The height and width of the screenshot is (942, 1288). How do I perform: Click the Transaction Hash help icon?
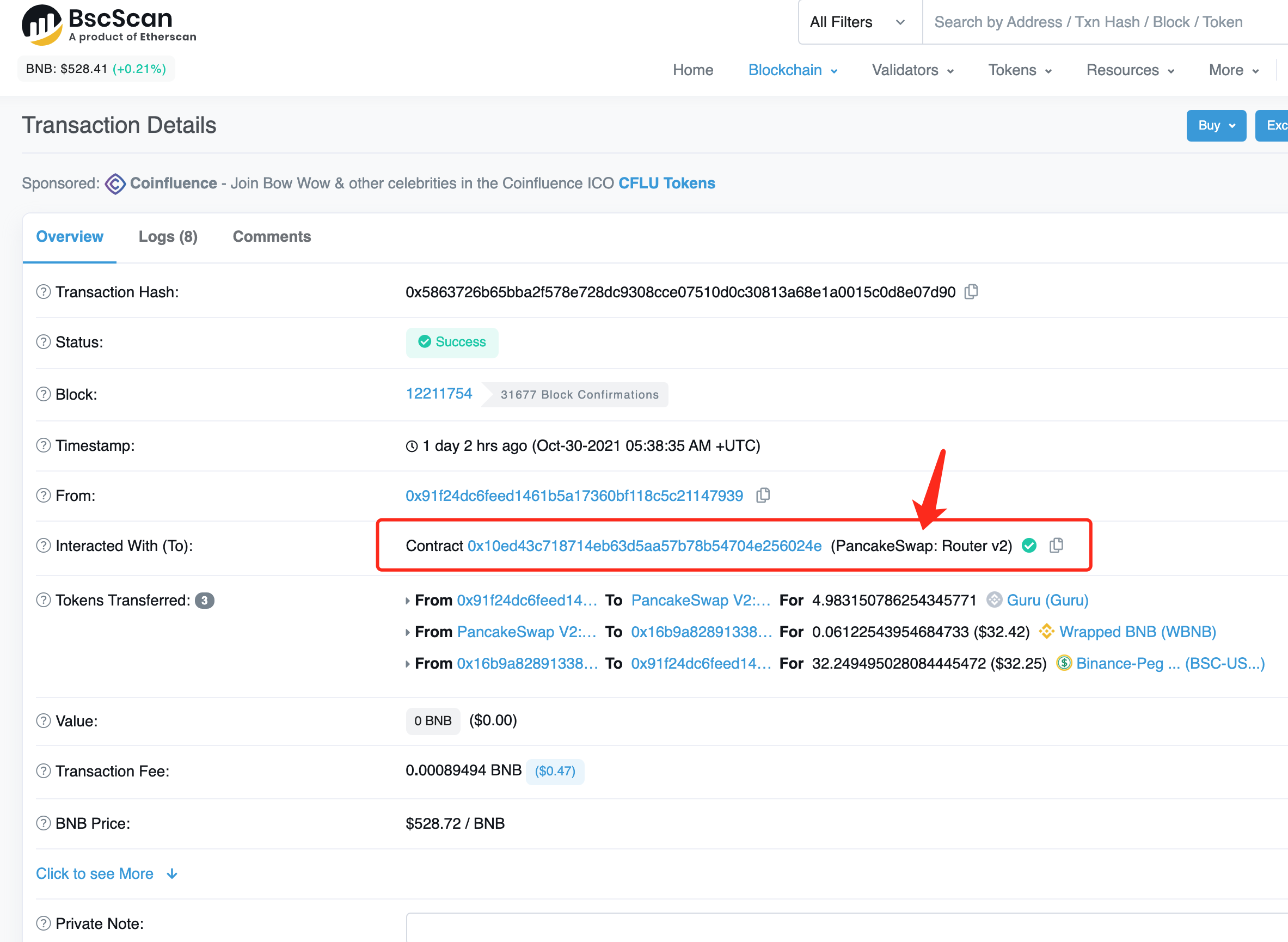point(44,292)
